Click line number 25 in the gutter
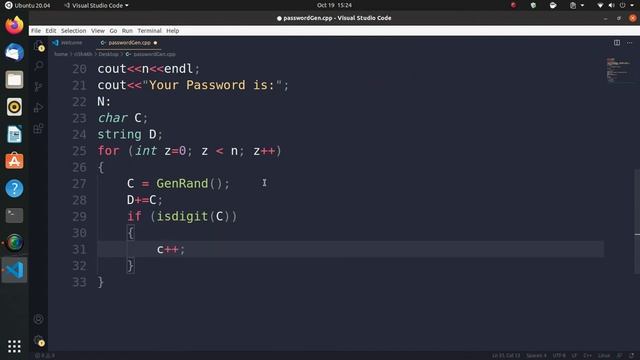The width and height of the screenshot is (640, 360). point(79,151)
